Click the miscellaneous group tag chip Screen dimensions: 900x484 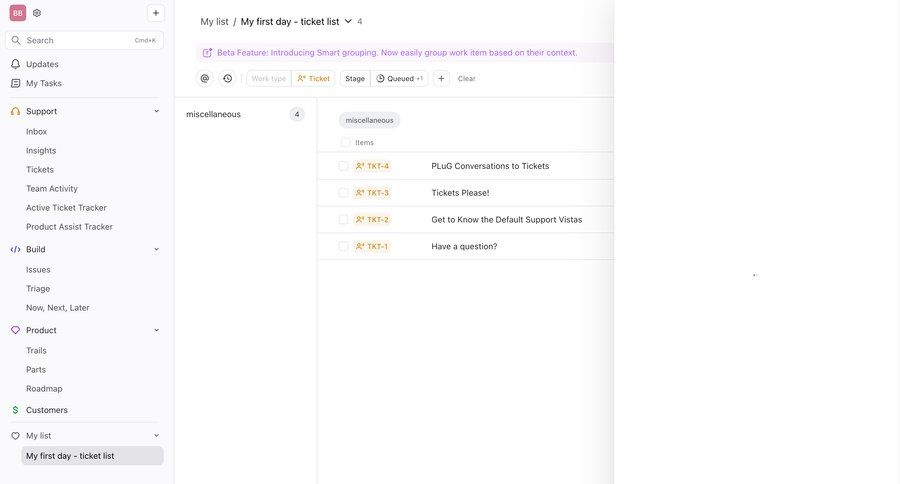click(370, 120)
